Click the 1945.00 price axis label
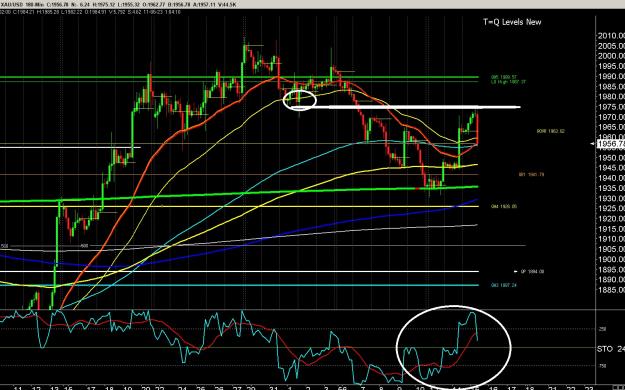Image resolution: width=625 pixels, height=390 pixels. [611, 168]
